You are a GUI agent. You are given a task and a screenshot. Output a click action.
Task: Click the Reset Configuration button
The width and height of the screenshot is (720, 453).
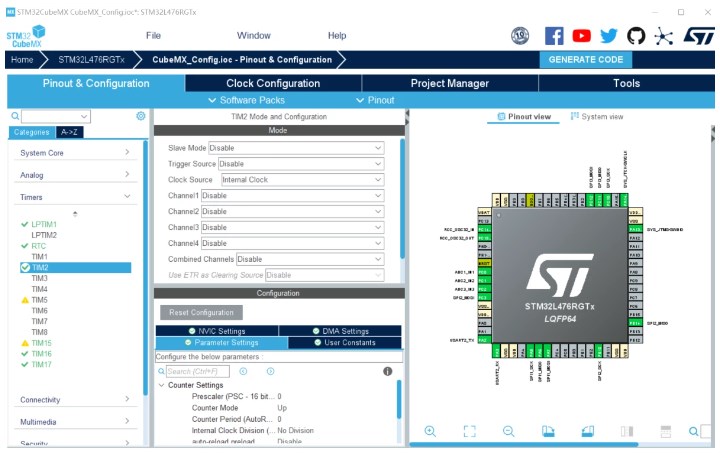click(200, 312)
